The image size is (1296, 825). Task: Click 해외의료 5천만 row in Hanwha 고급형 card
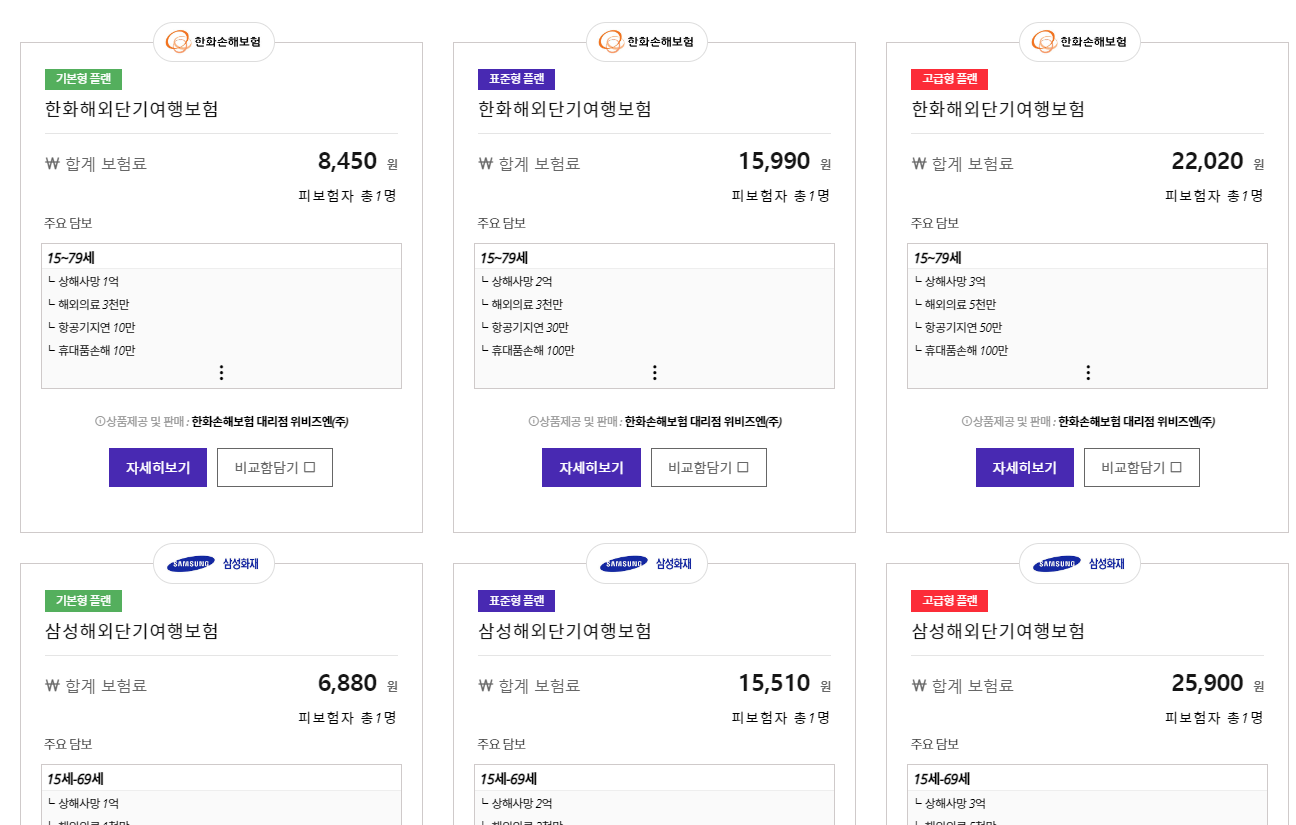[955, 305]
